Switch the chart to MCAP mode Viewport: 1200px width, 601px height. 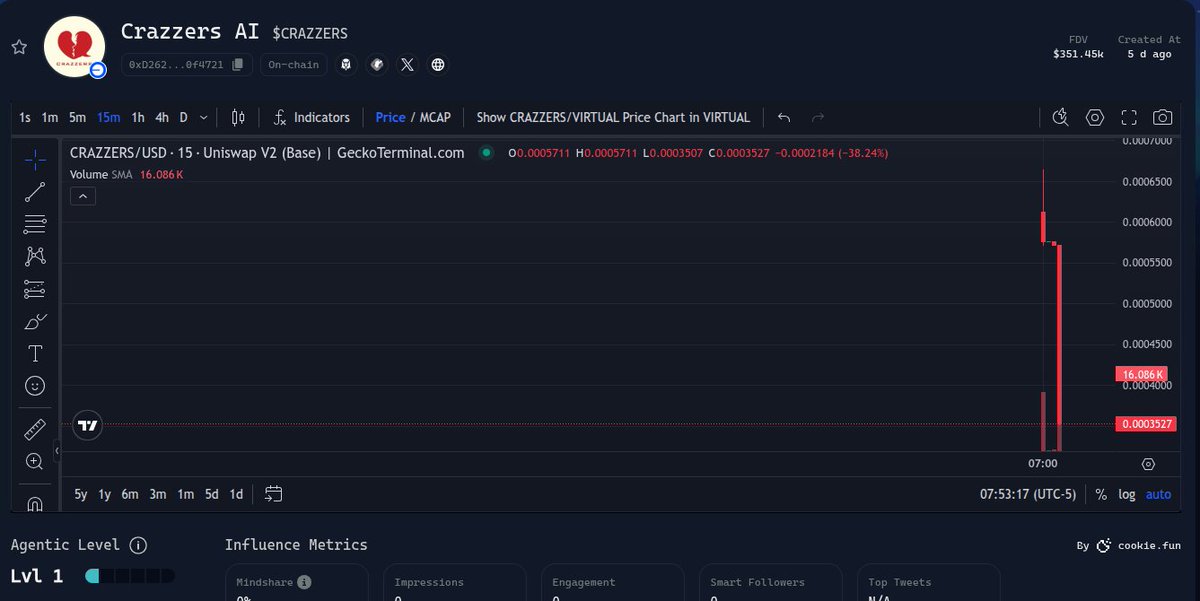[x=435, y=117]
